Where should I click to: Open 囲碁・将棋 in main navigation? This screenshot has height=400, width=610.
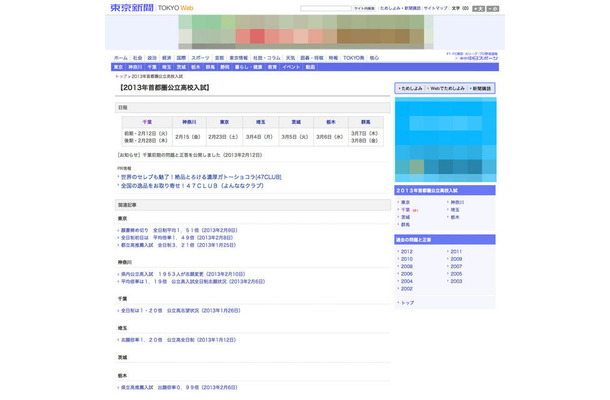[312, 58]
